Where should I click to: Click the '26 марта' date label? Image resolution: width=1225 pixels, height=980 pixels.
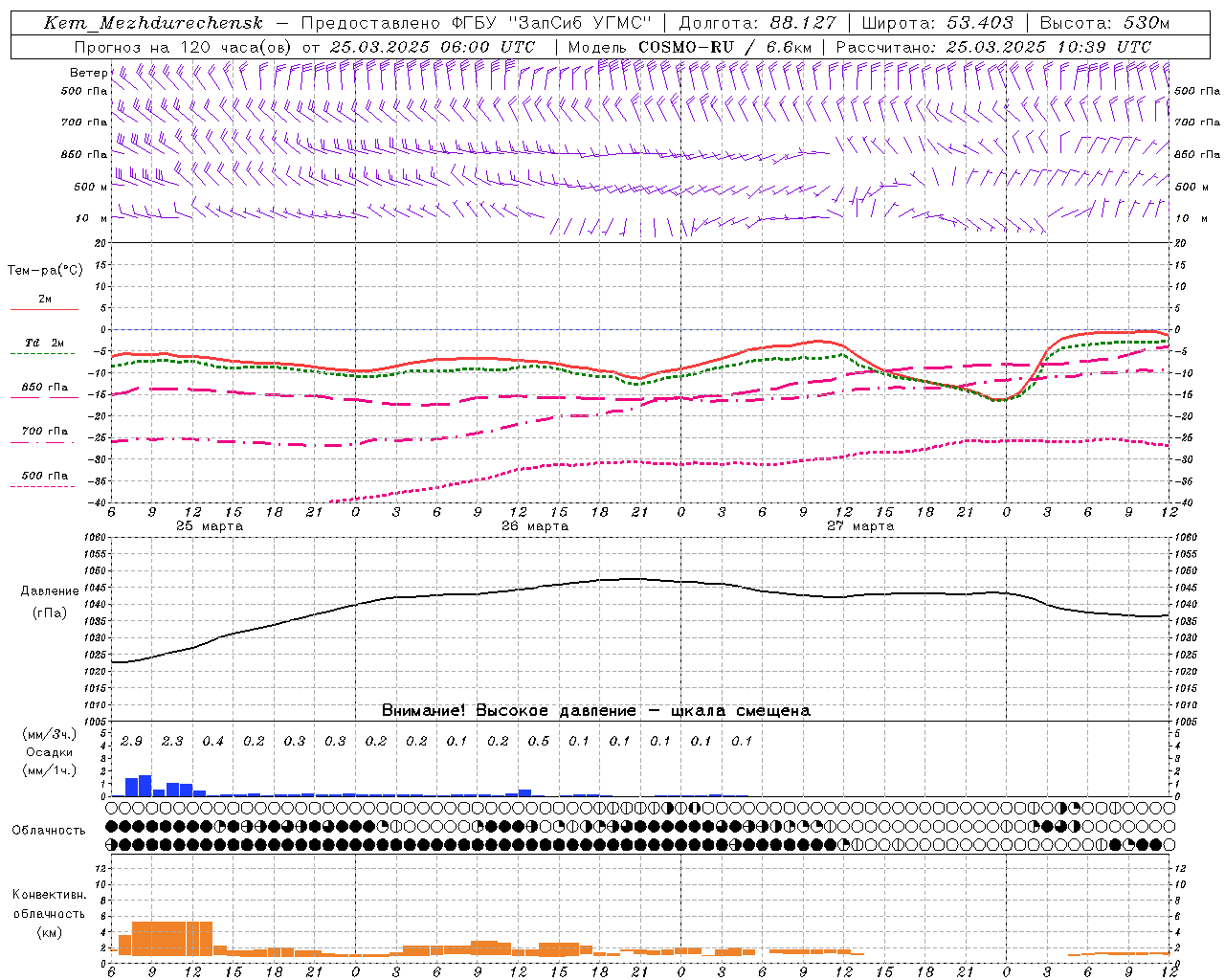coord(535,525)
